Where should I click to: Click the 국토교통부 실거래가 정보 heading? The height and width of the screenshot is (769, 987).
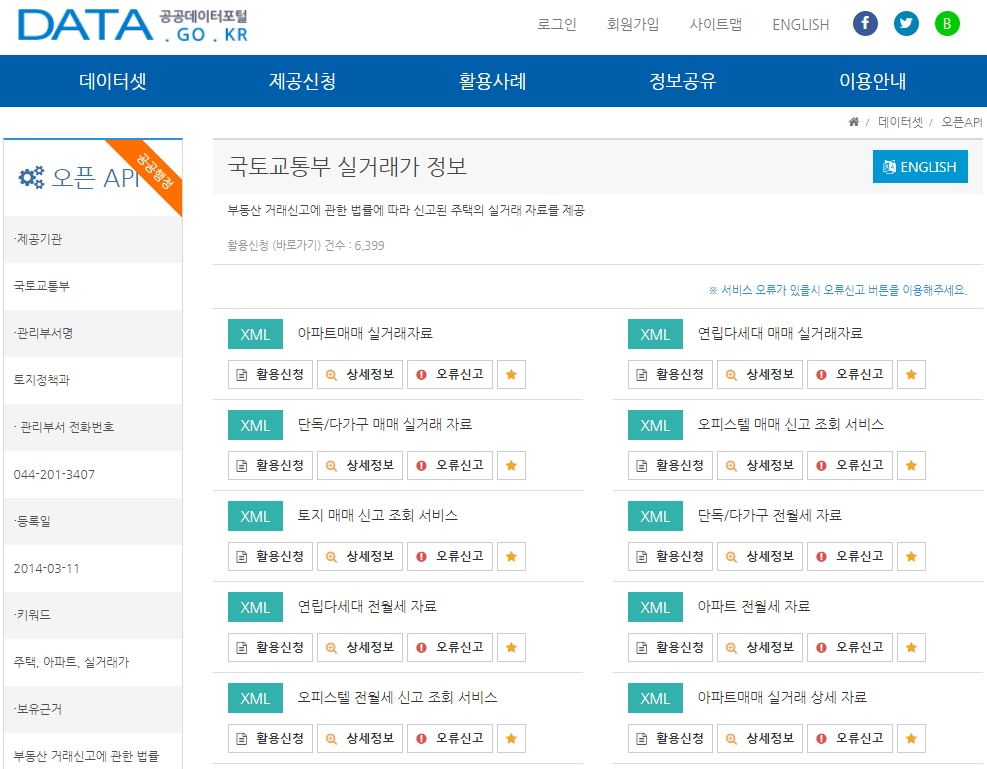coord(347,167)
